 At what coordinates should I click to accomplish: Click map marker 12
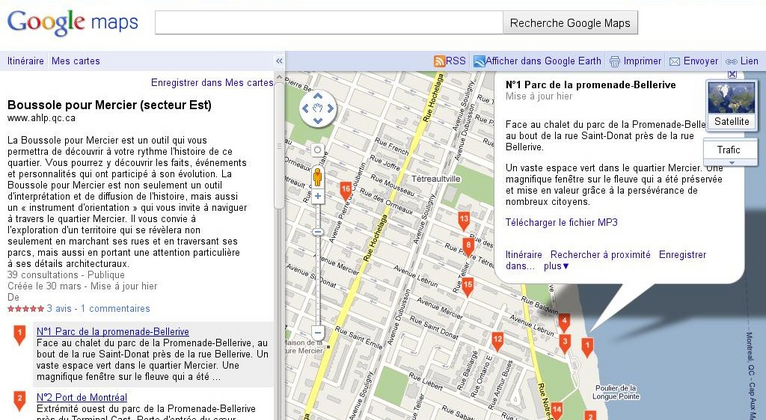coord(497,341)
